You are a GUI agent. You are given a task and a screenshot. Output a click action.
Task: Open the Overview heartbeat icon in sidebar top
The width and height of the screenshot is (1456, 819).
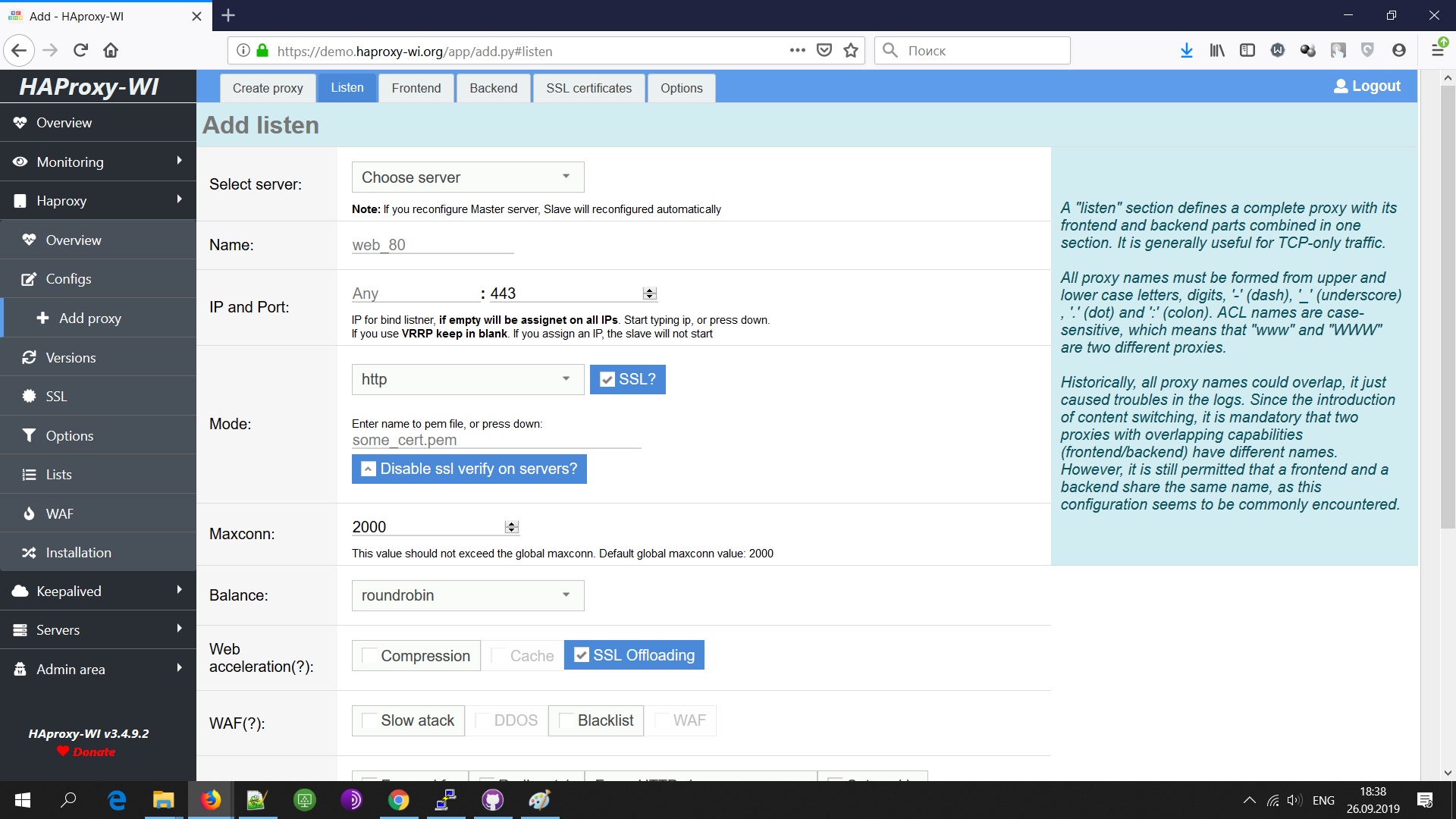(20, 123)
